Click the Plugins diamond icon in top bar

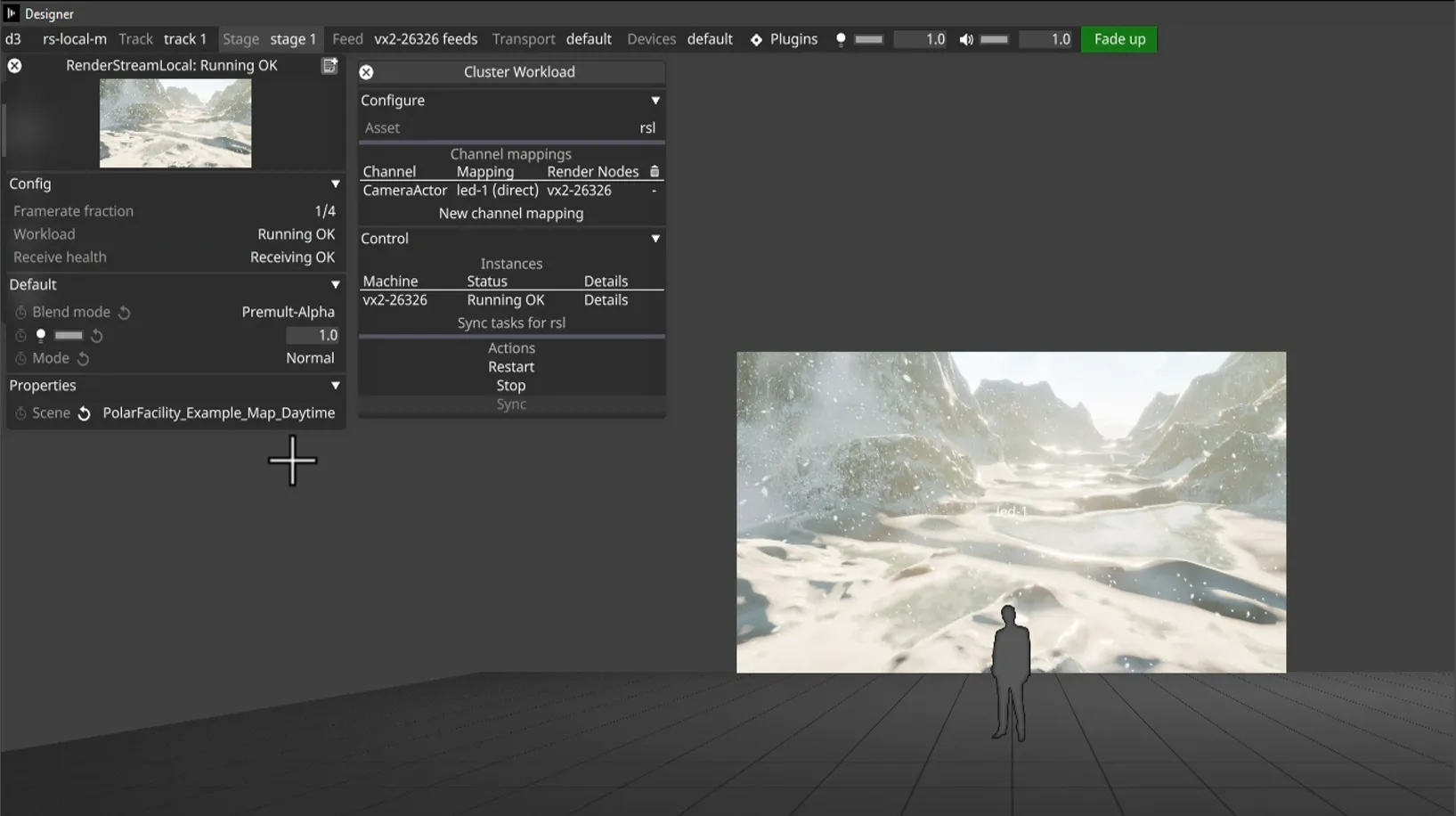[756, 39]
